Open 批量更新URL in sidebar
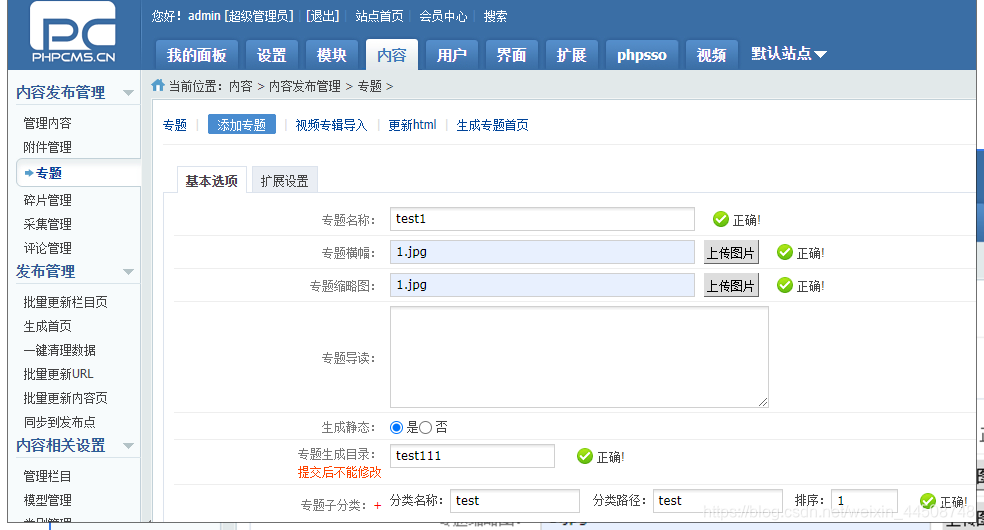Viewport: 984px width, 530px height. pyautogui.click(x=58, y=374)
